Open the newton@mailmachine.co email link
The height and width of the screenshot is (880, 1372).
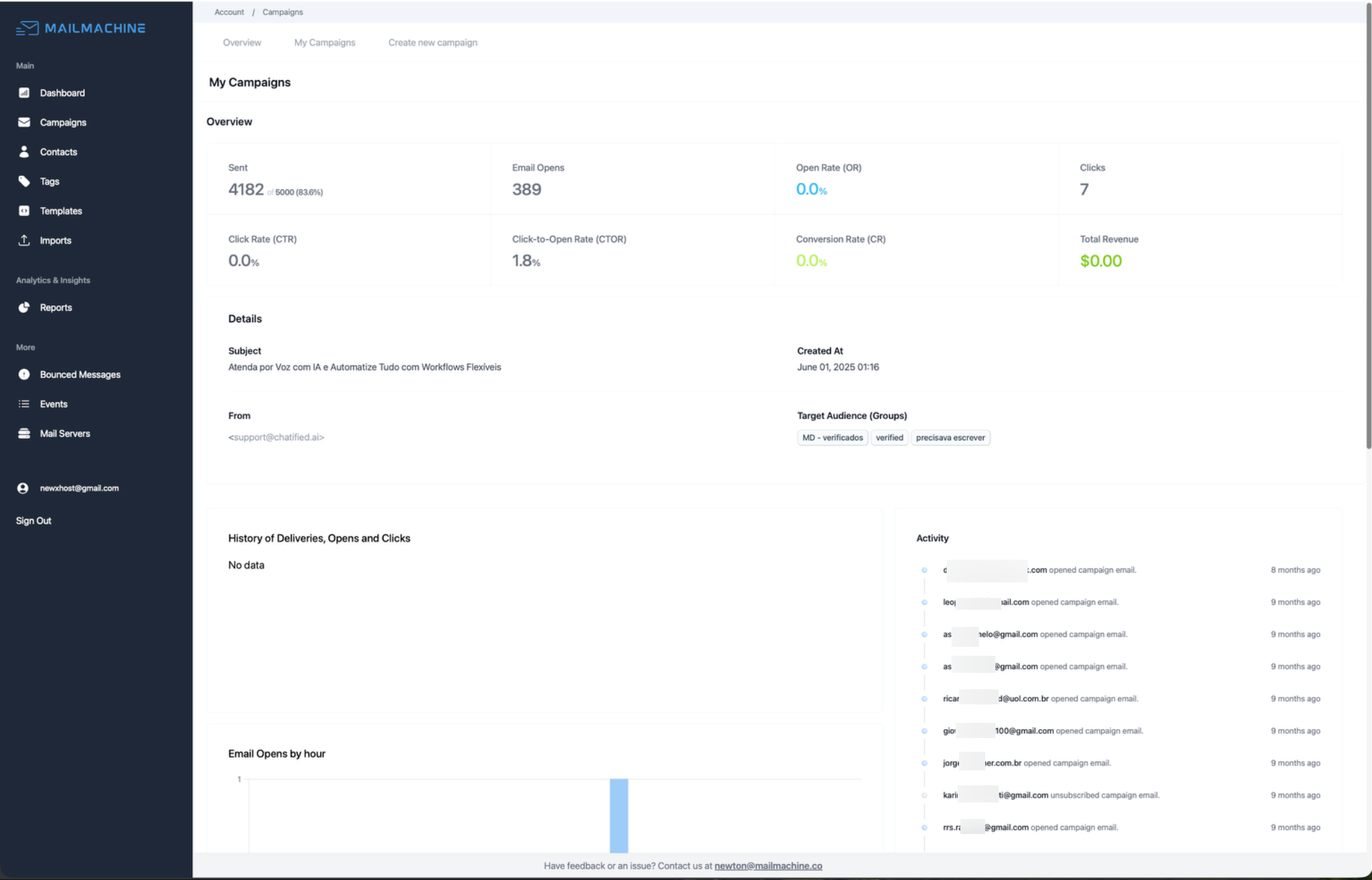768,866
